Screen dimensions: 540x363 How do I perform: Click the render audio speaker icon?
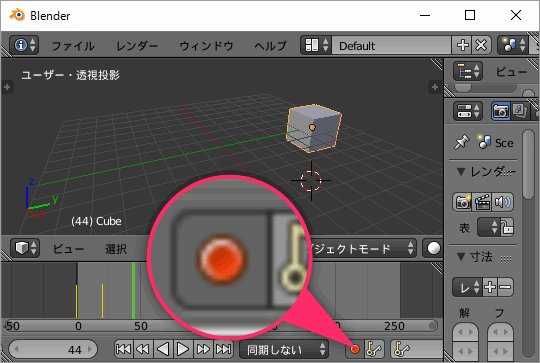[x=502, y=202]
